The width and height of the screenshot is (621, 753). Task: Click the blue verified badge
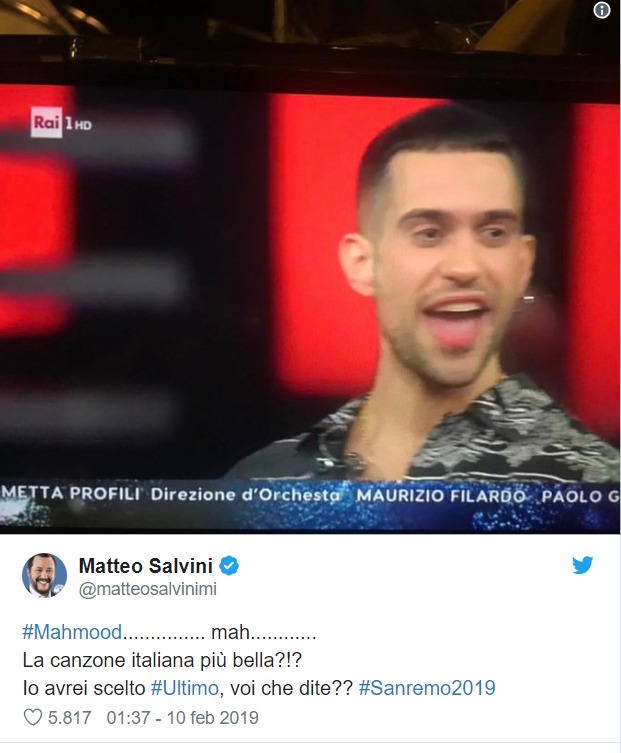[x=229, y=566]
